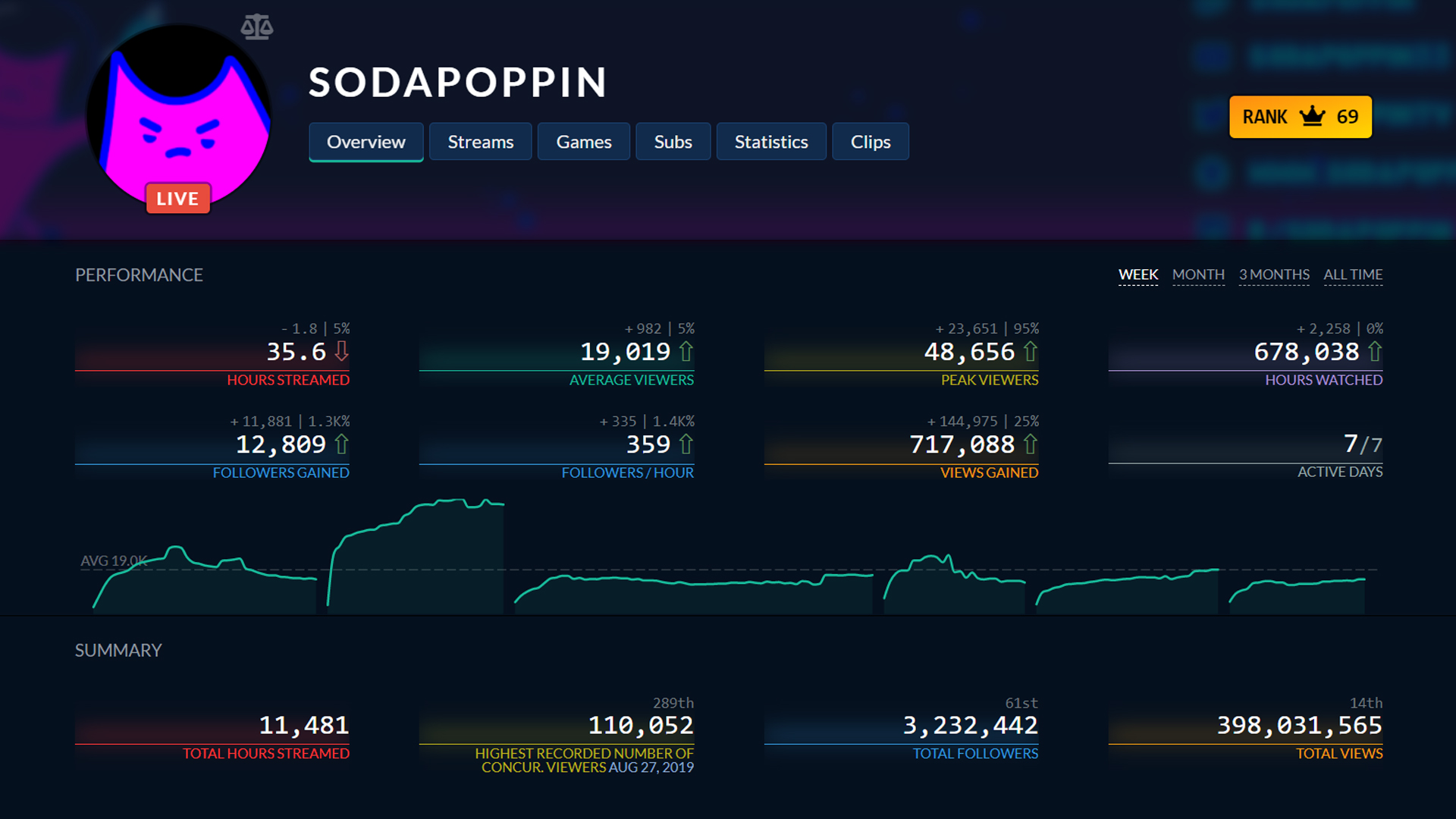Image resolution: width=1456 pixels, height=819 pixels.
Task: Click the 7/7 active days value
Action: pyautogui.click(x=1363, y=444)
